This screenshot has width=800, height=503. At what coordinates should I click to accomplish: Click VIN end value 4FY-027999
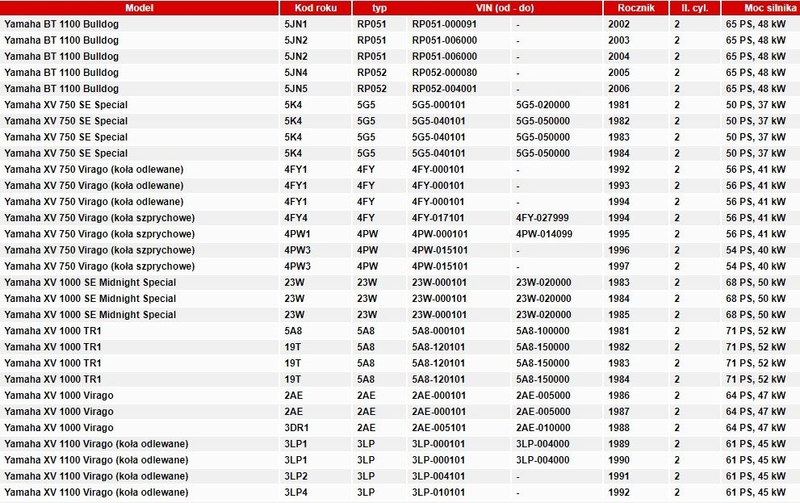(543, 217)
